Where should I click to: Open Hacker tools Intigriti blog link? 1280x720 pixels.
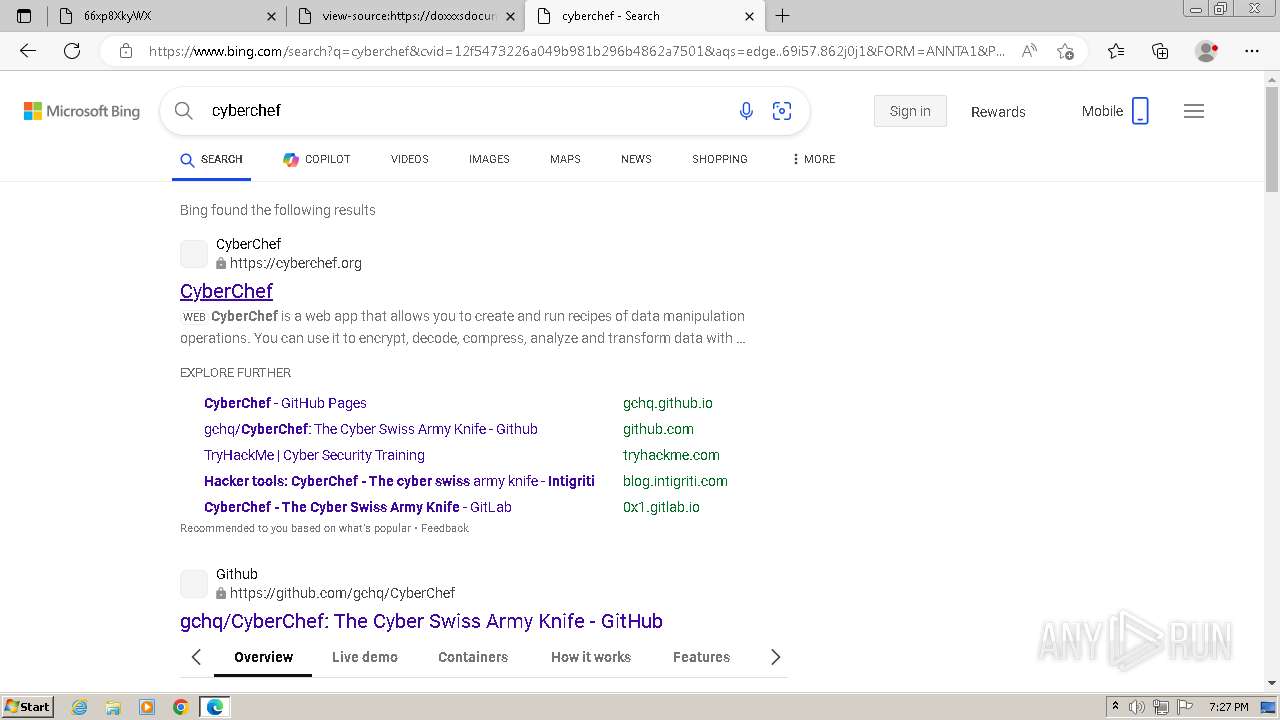[399, 481]
